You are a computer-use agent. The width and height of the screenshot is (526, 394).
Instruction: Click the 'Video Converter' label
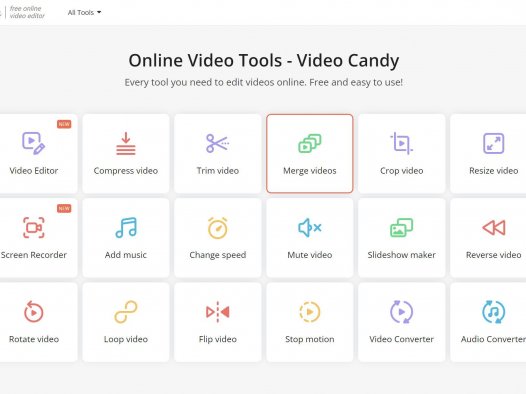[x=402, y=339]
